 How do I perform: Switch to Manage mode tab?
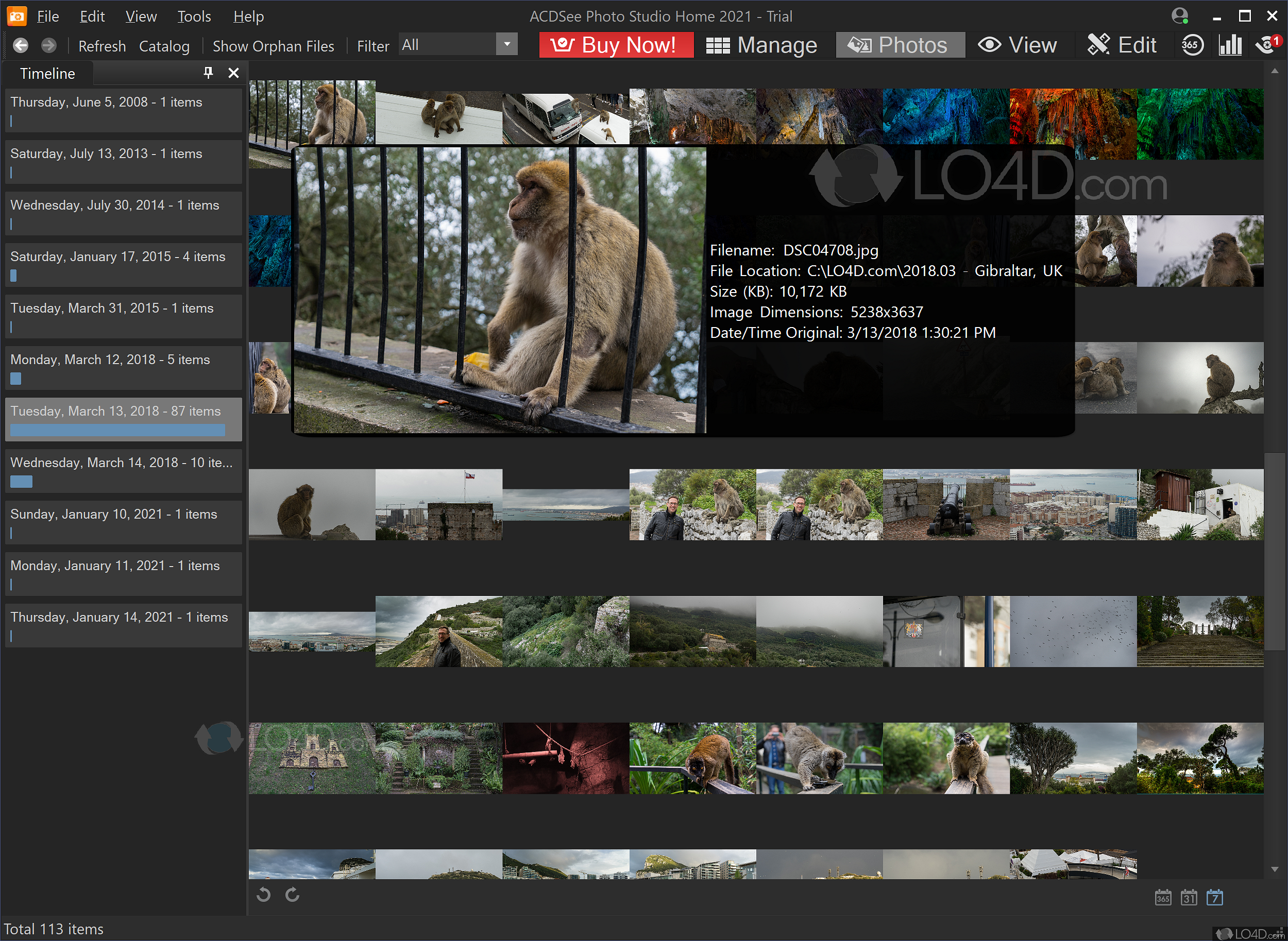tap(761, 45)
